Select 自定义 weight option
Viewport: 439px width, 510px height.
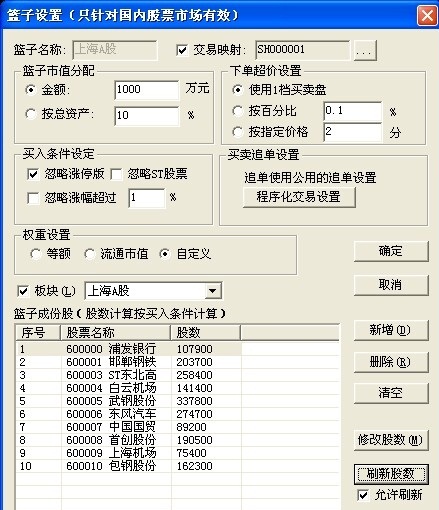(x=165, y=254)
